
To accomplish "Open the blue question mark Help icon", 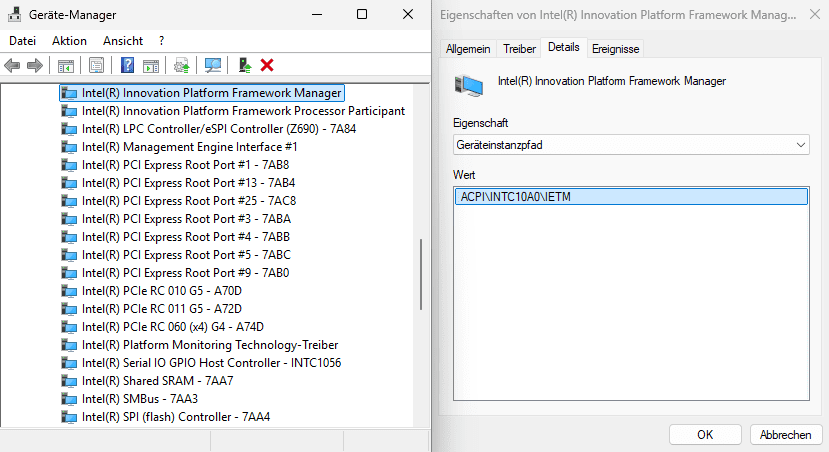I will pyautogui.click(x=128, y=65).
